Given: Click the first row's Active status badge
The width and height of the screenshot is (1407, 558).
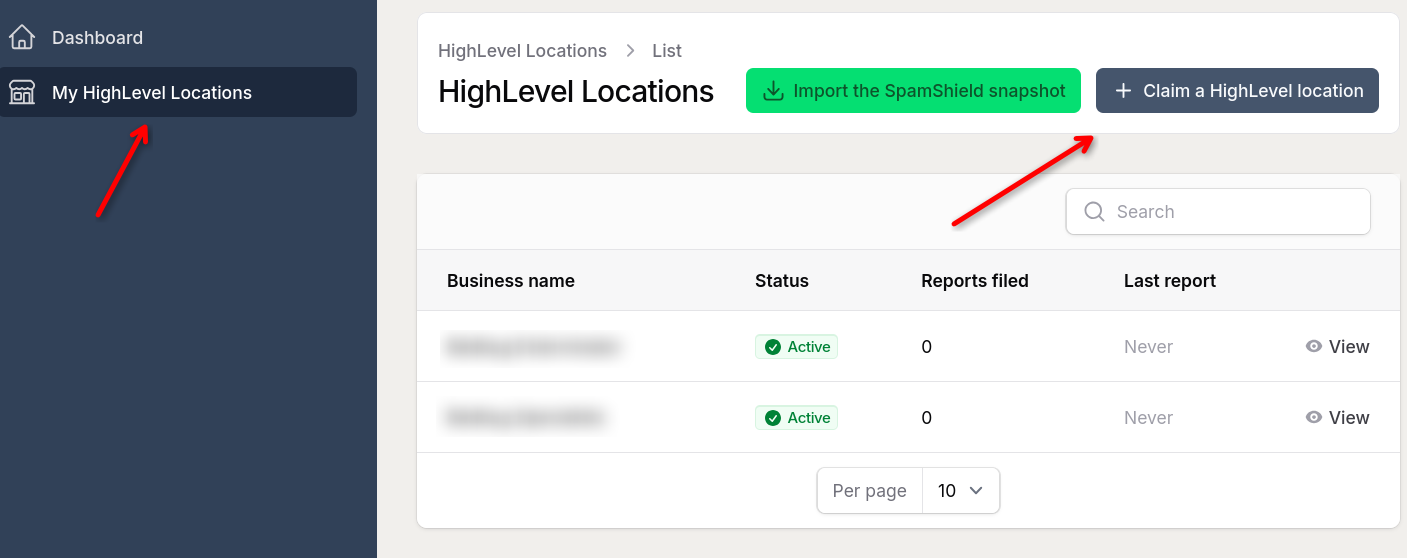Looking at the screenshot, I should point(796,347).
